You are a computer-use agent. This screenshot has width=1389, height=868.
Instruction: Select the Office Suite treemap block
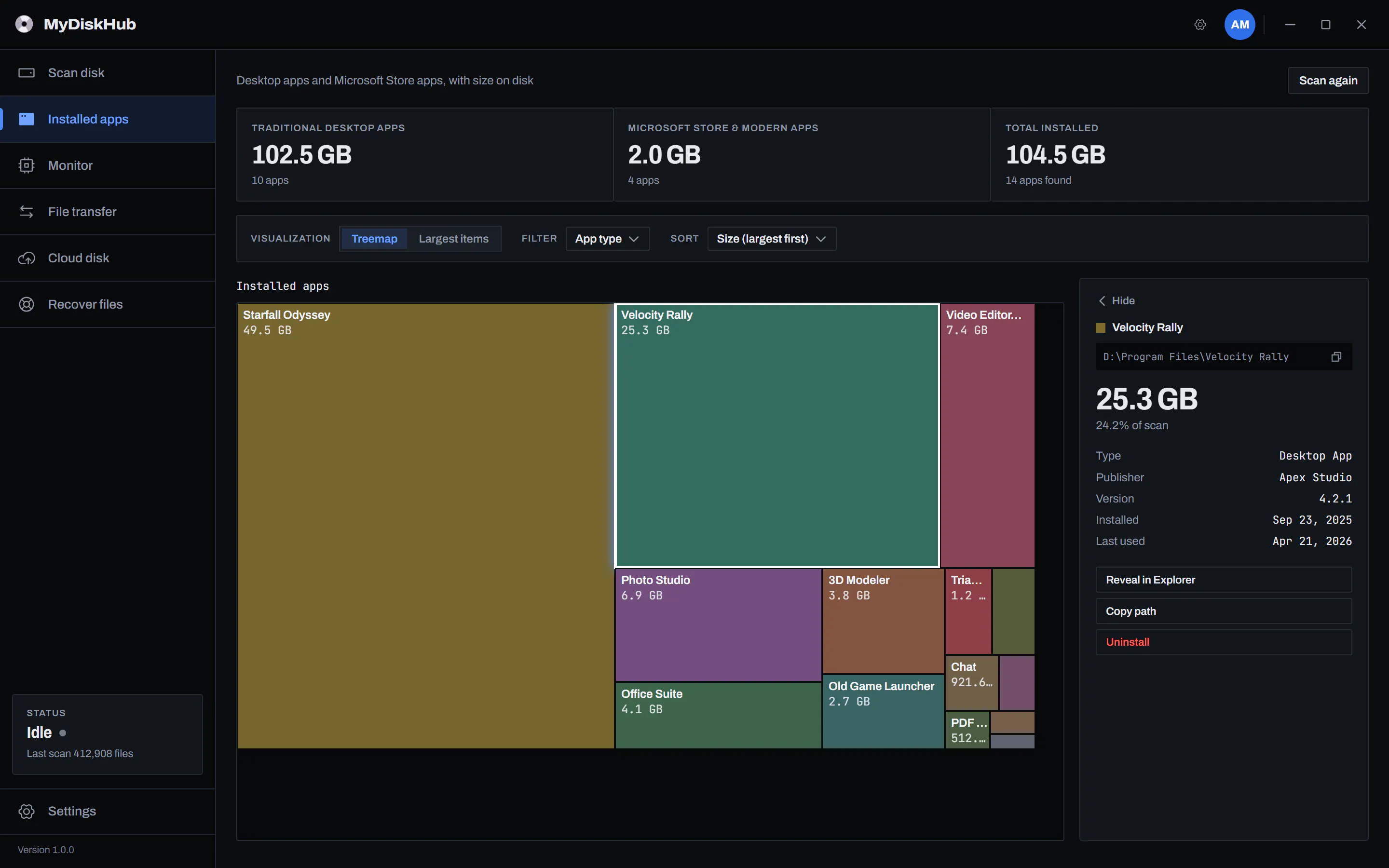point(718,715)
